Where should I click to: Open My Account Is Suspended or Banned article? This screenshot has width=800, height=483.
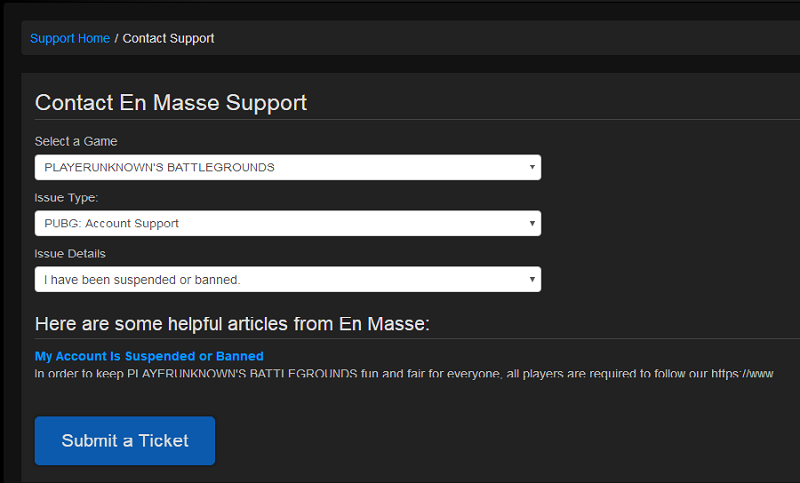click(x=149, y=356)
